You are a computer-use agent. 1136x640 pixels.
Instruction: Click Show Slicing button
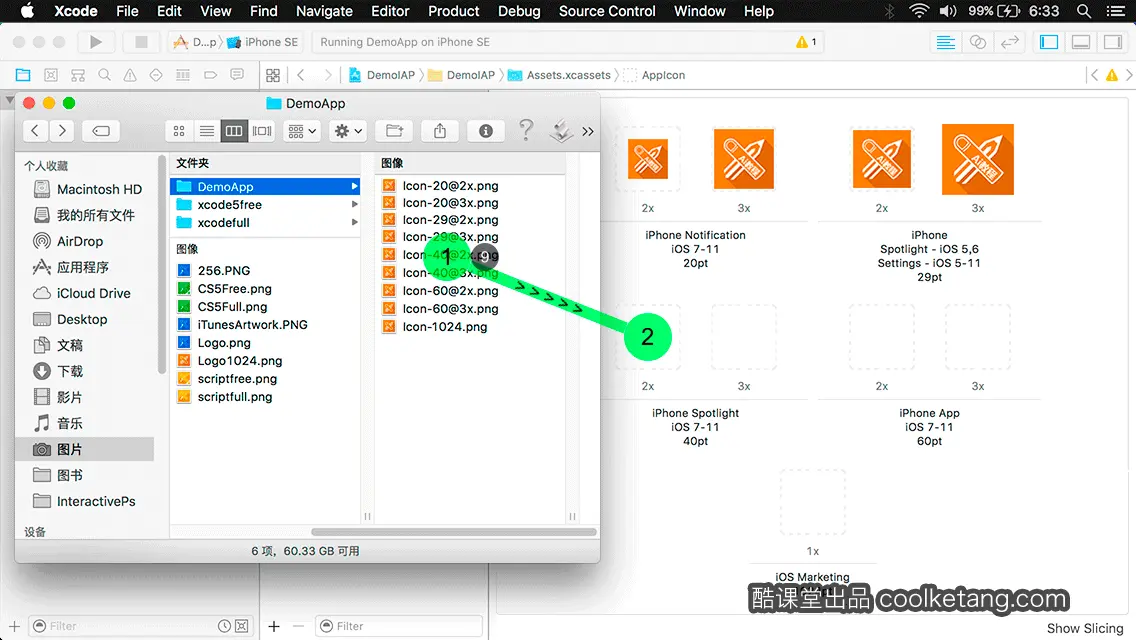point(1085,628)
